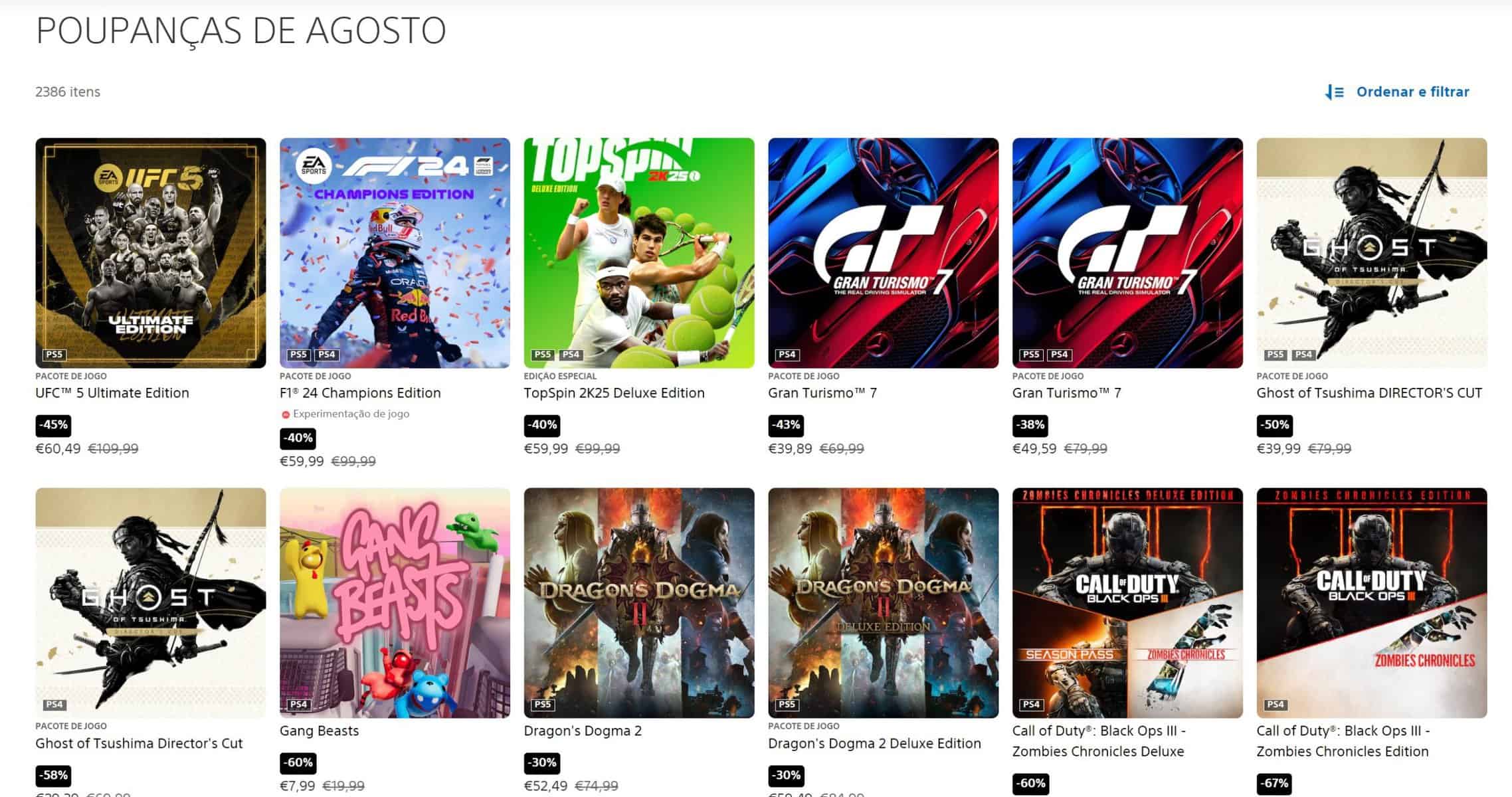Open the PS5 PS4 Gran Turismo 7 cover

click(1127, 253)
